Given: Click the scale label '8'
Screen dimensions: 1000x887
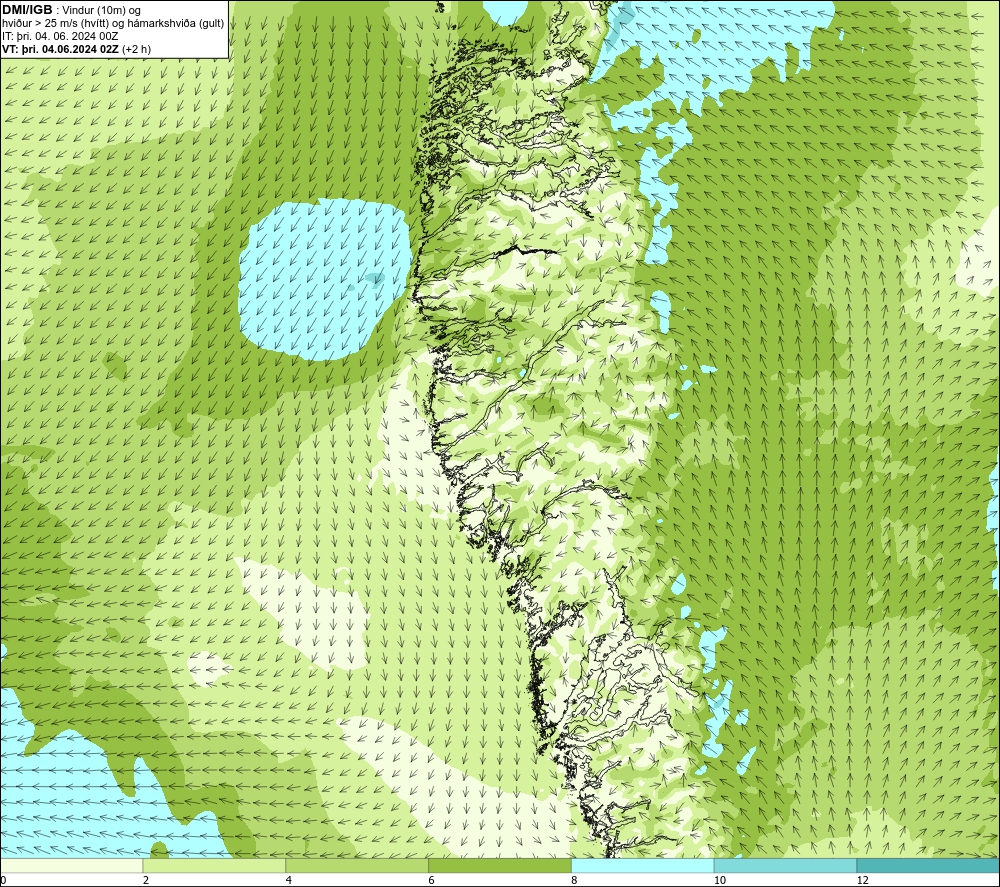Looking at the screenshot, I should click(575, 880).
